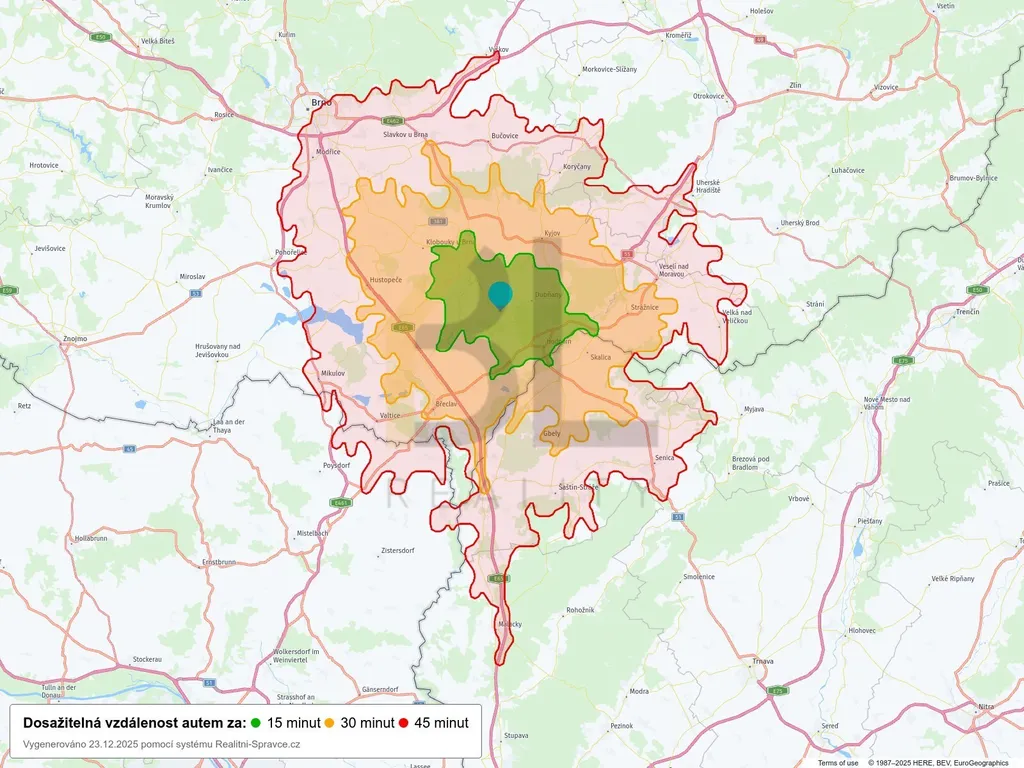Viewport: 1024px width, 768px height.
Task: Select the Brno city label
Action: pos(321,102)
